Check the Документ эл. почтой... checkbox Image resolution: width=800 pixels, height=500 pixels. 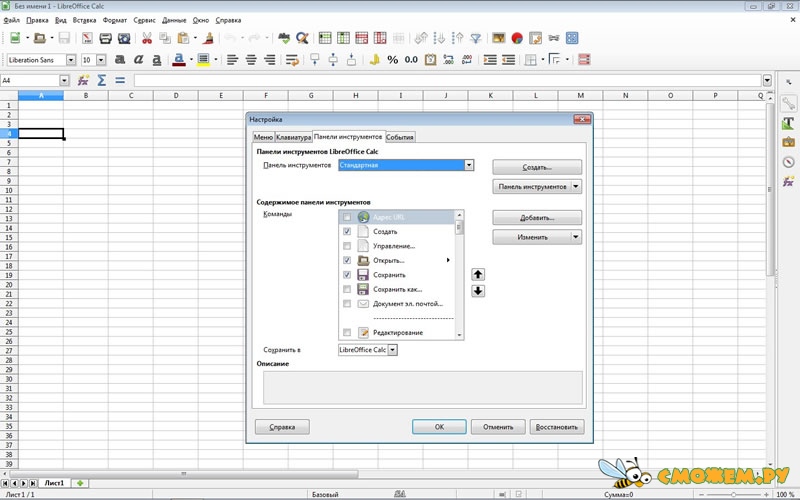(347, 304)
